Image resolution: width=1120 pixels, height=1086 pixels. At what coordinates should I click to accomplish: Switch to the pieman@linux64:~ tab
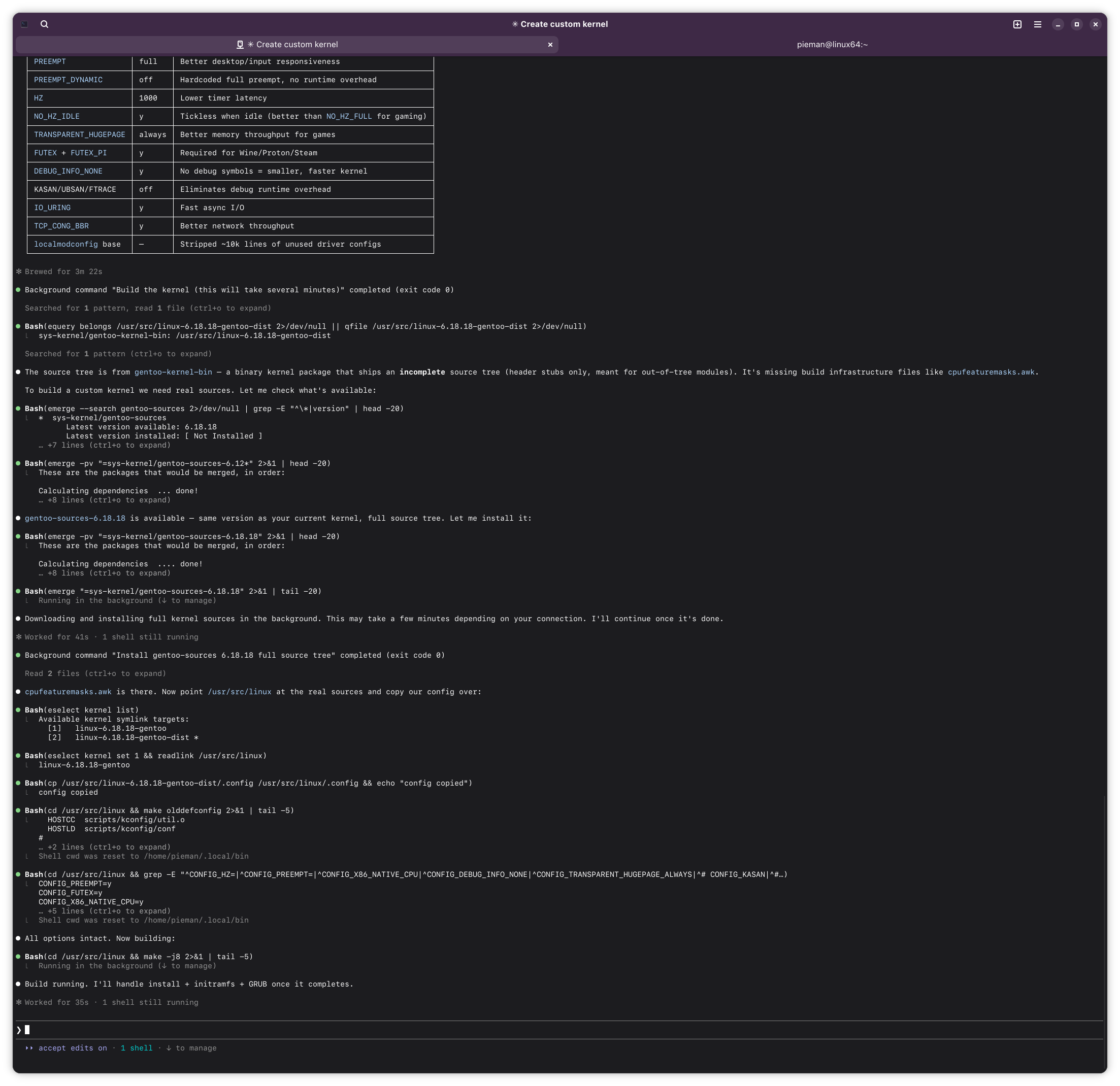pyautogui.click(x=832, y=45)
